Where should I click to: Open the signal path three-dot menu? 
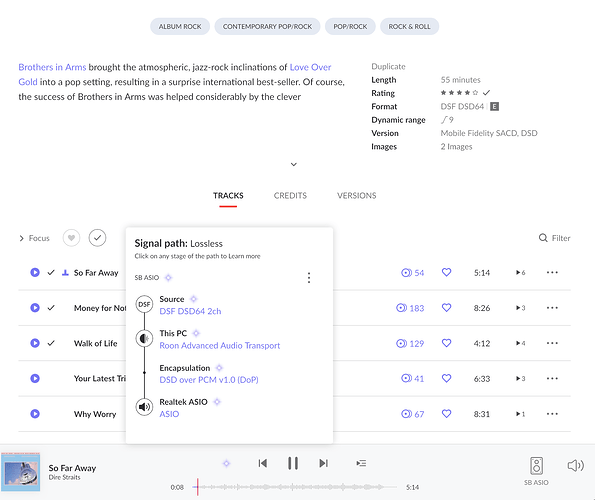coord(309,278)
